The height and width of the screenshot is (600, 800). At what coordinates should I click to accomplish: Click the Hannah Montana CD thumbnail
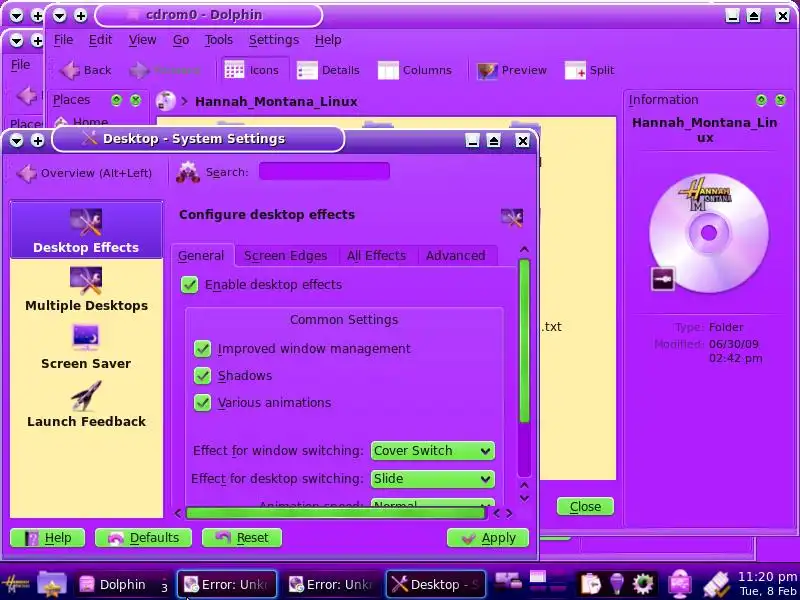click(708, 233)
